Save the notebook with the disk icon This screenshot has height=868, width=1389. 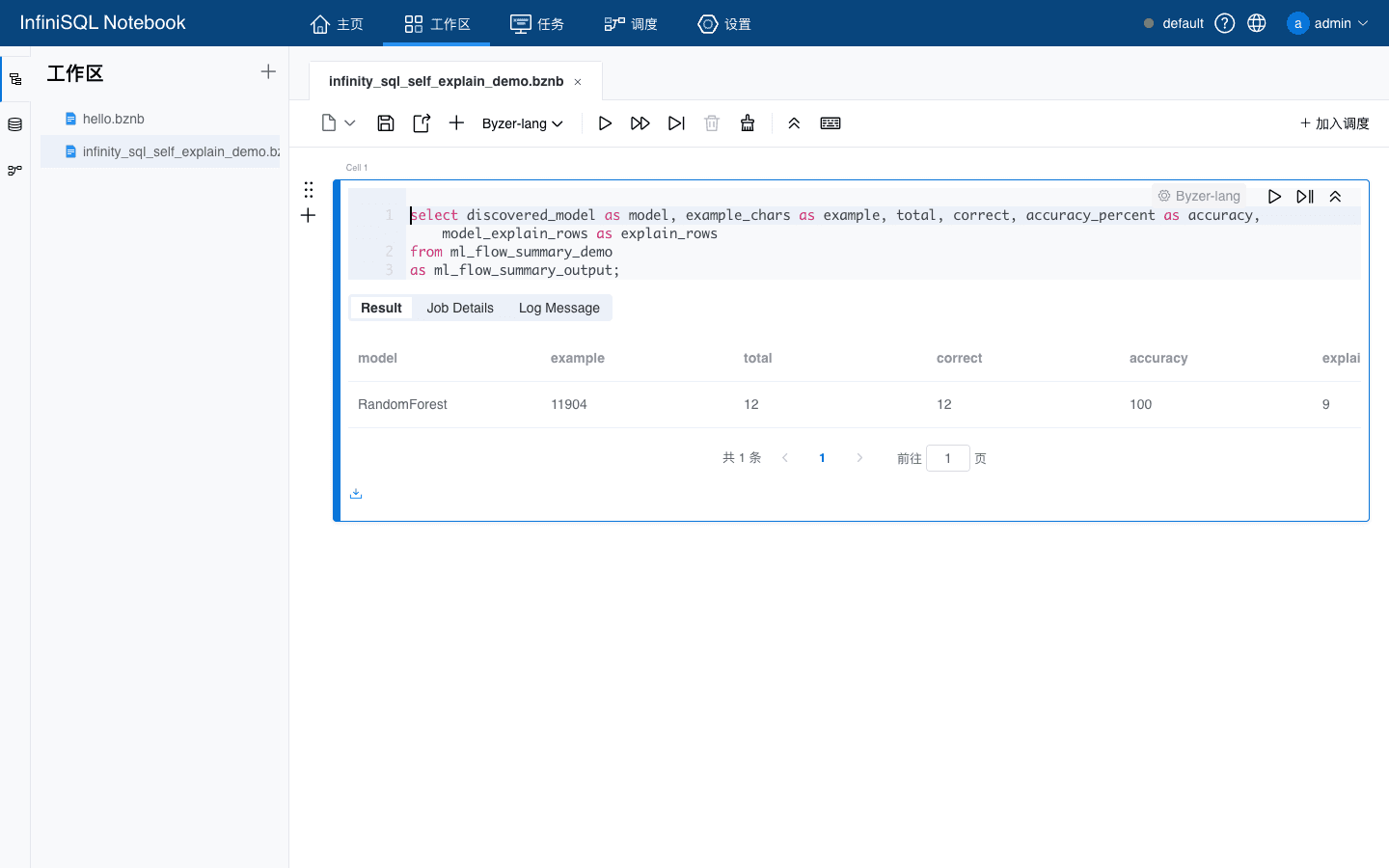(x=386, y=123)
